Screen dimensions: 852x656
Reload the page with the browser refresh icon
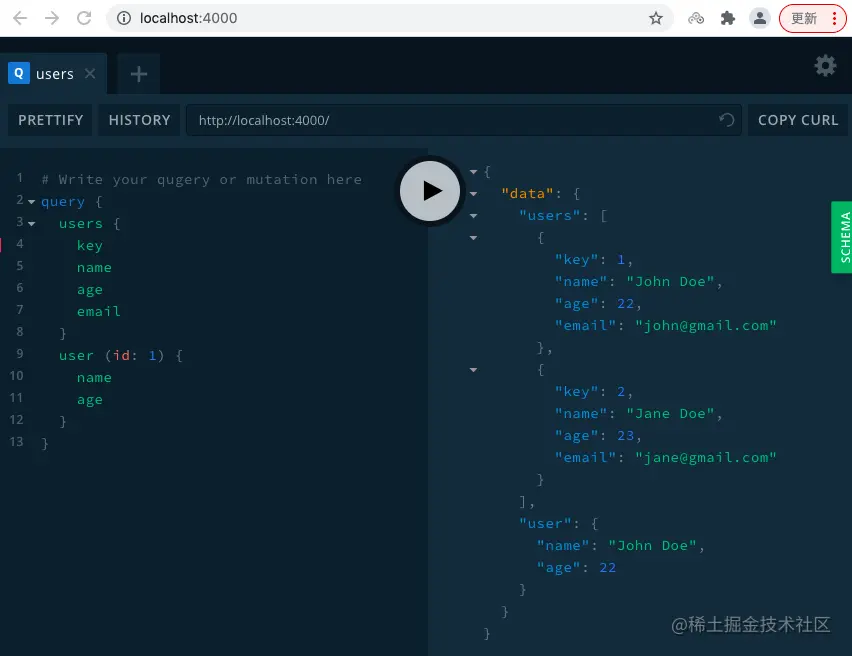[x=84, y=18]
